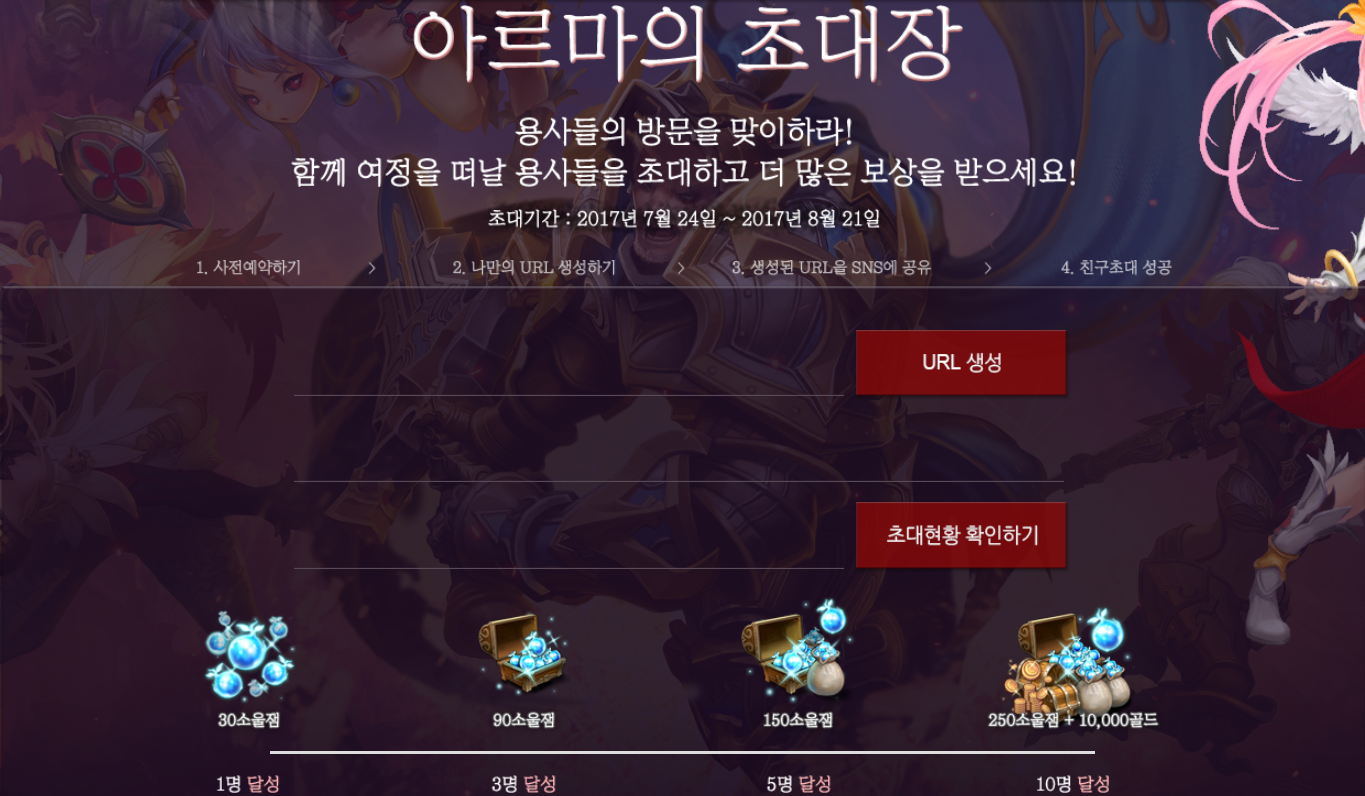Select the 90 소울젬 treasure chest icon
Image resolution: width=1365 pixels, height=796 pixels.
523,653
